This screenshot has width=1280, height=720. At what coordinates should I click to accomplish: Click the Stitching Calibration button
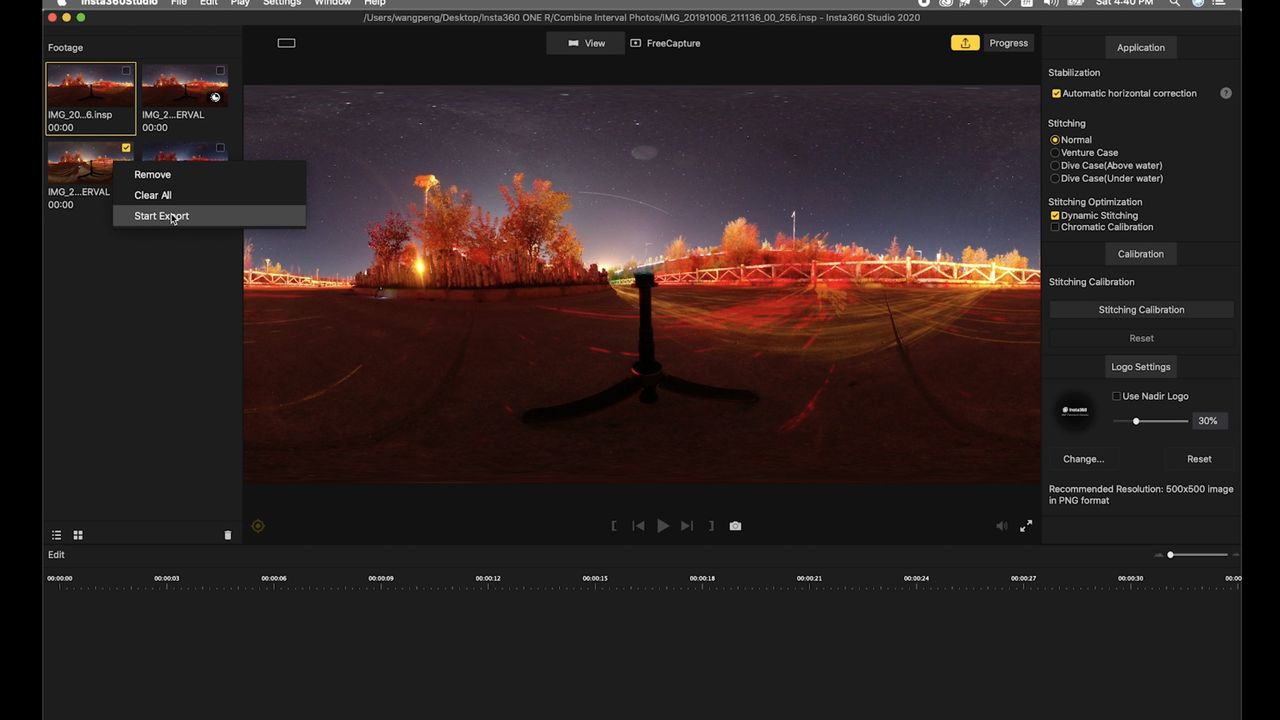1141,310
